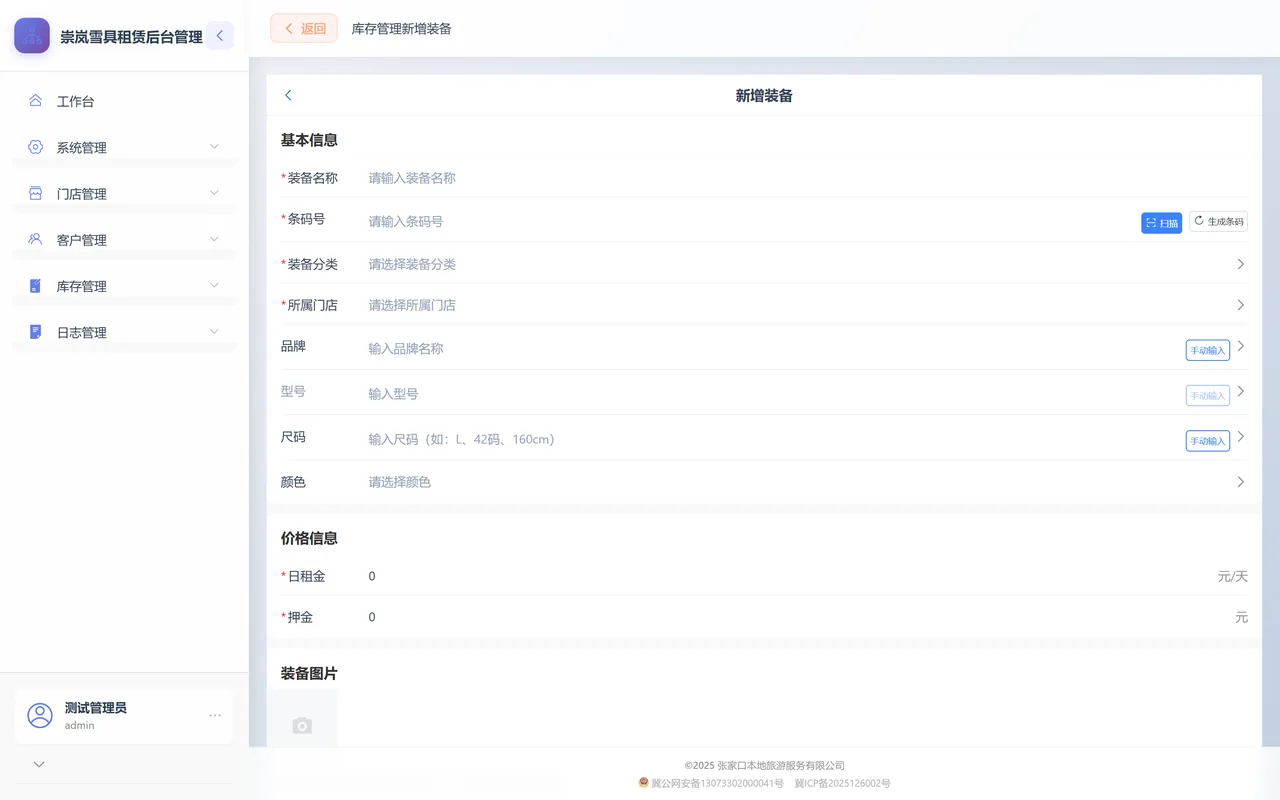
Task: Click 手动输入 on the 品牌 row
Action: click(x=1208, y=350)
